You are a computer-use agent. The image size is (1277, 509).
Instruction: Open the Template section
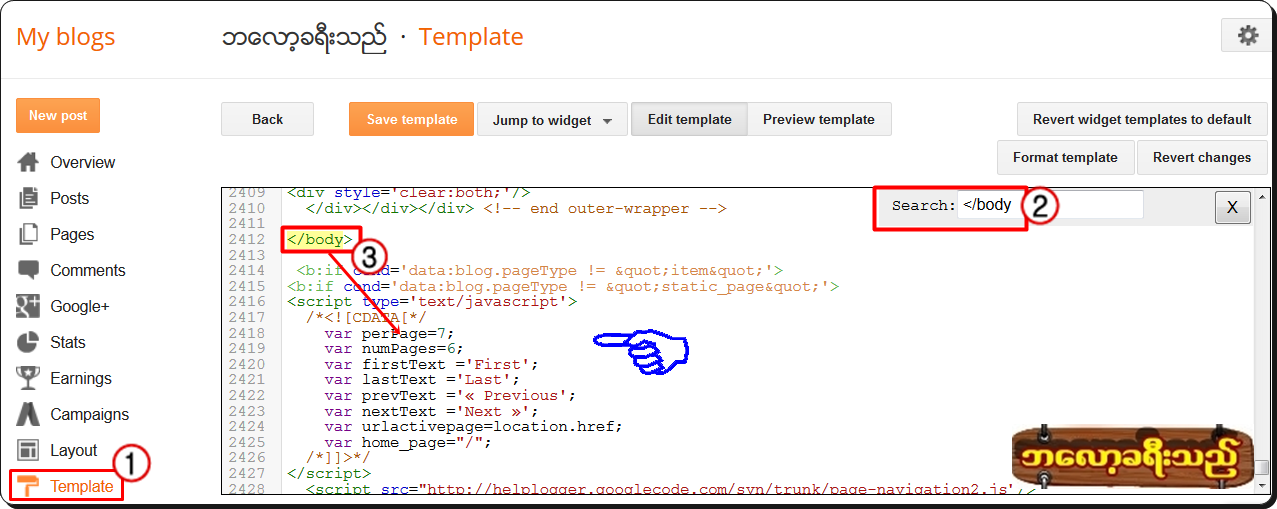81,486
